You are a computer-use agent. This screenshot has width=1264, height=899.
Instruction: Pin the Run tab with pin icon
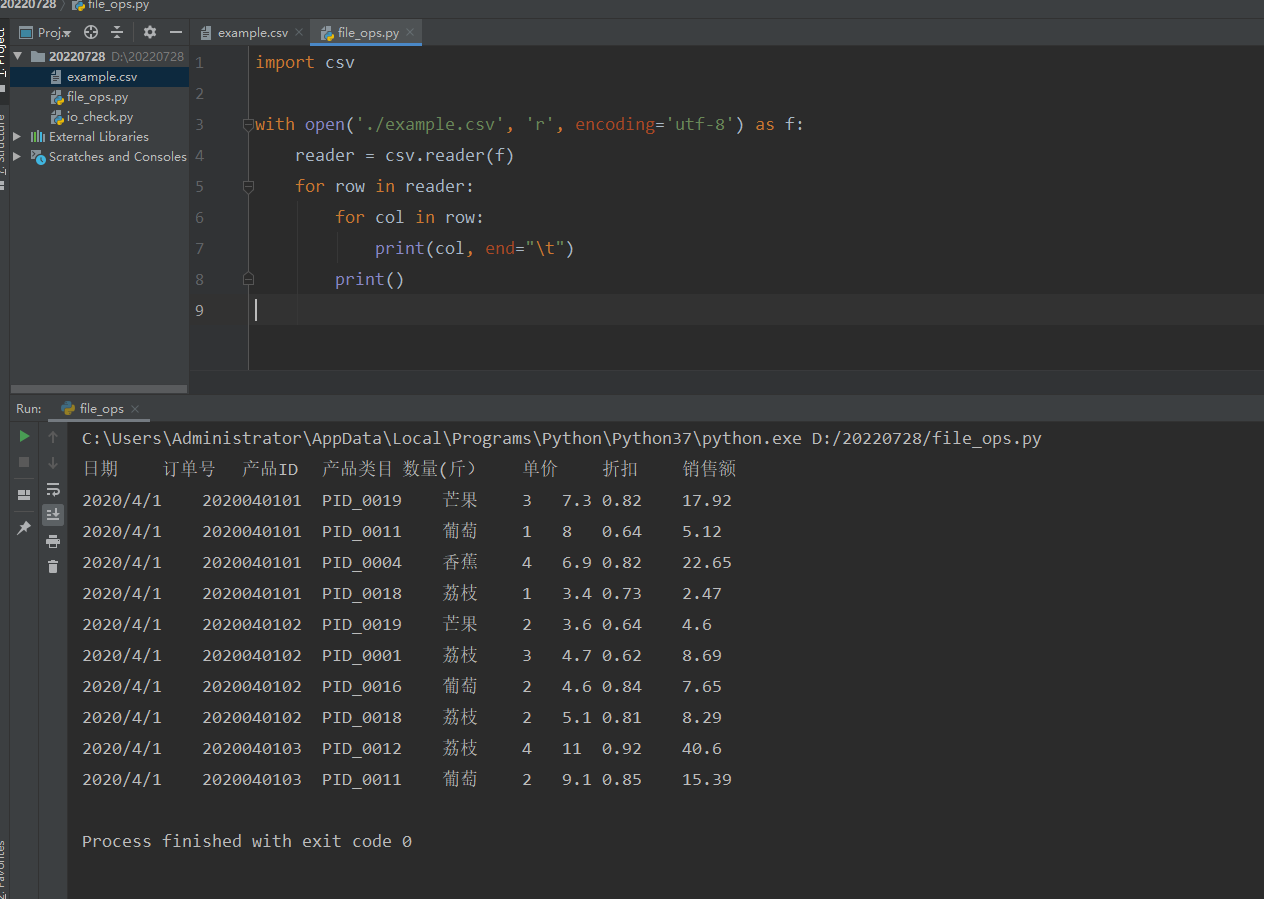[x=24, y=527]
